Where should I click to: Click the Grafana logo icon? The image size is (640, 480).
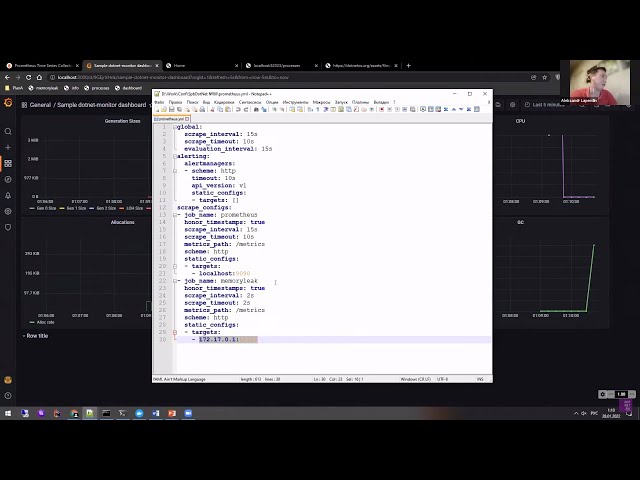pyautogui.click(x=8, y=103)
